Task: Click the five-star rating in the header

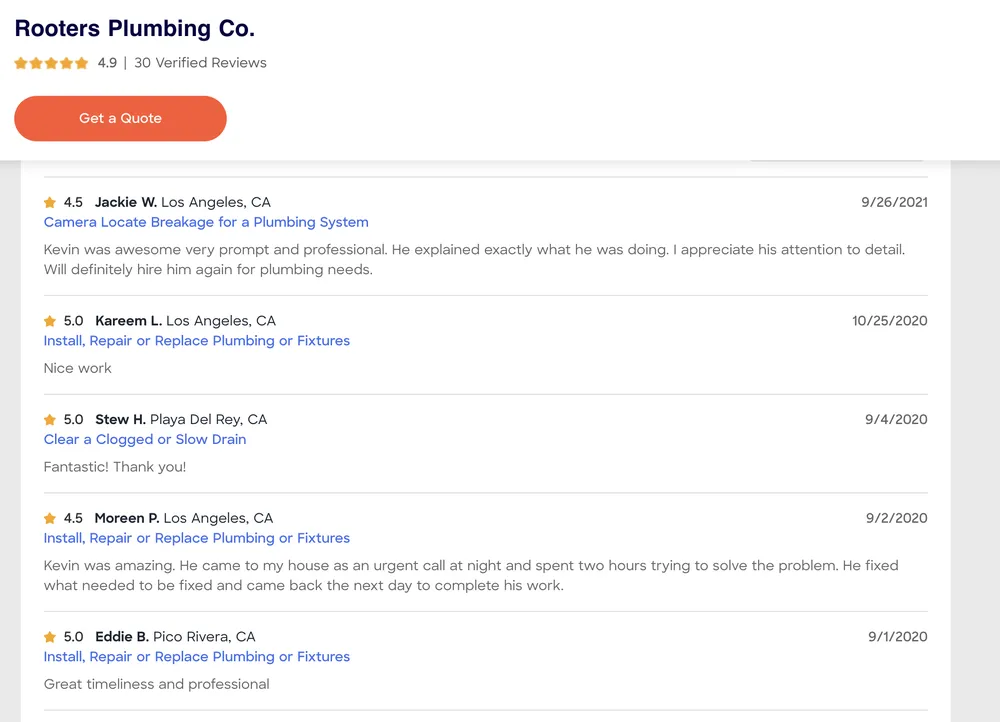Action: 51,63
